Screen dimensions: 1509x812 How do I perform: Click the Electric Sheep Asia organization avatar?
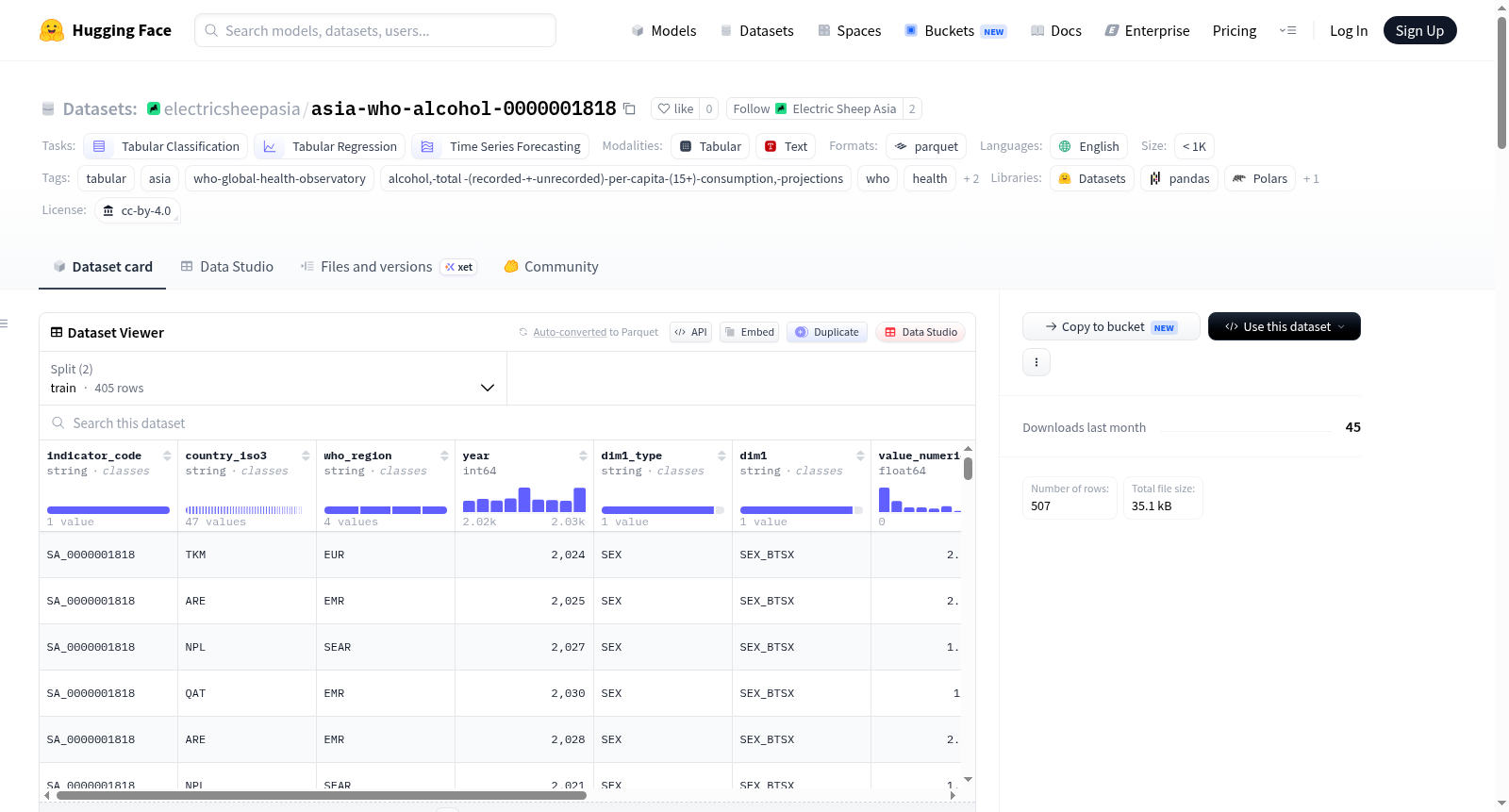click(x=781, y=108)
